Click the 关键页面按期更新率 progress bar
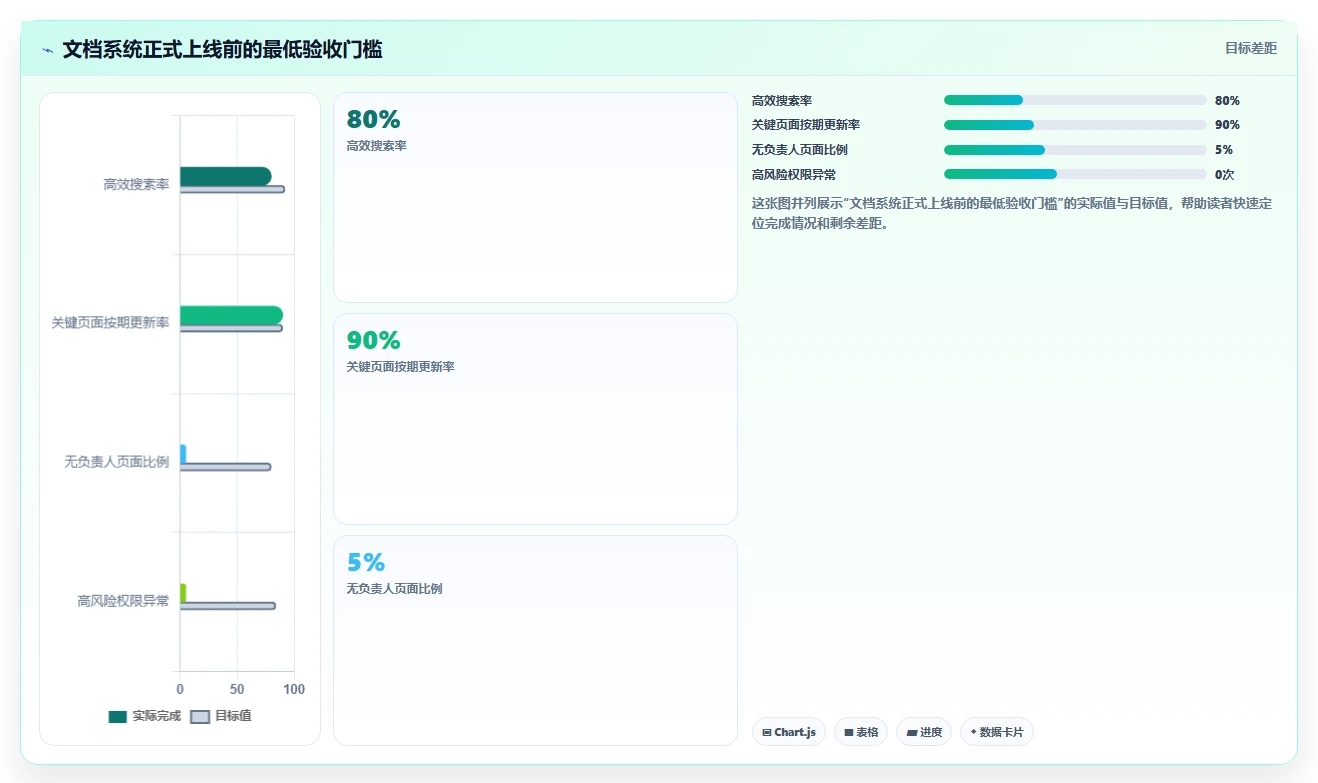 point(1075,125)
